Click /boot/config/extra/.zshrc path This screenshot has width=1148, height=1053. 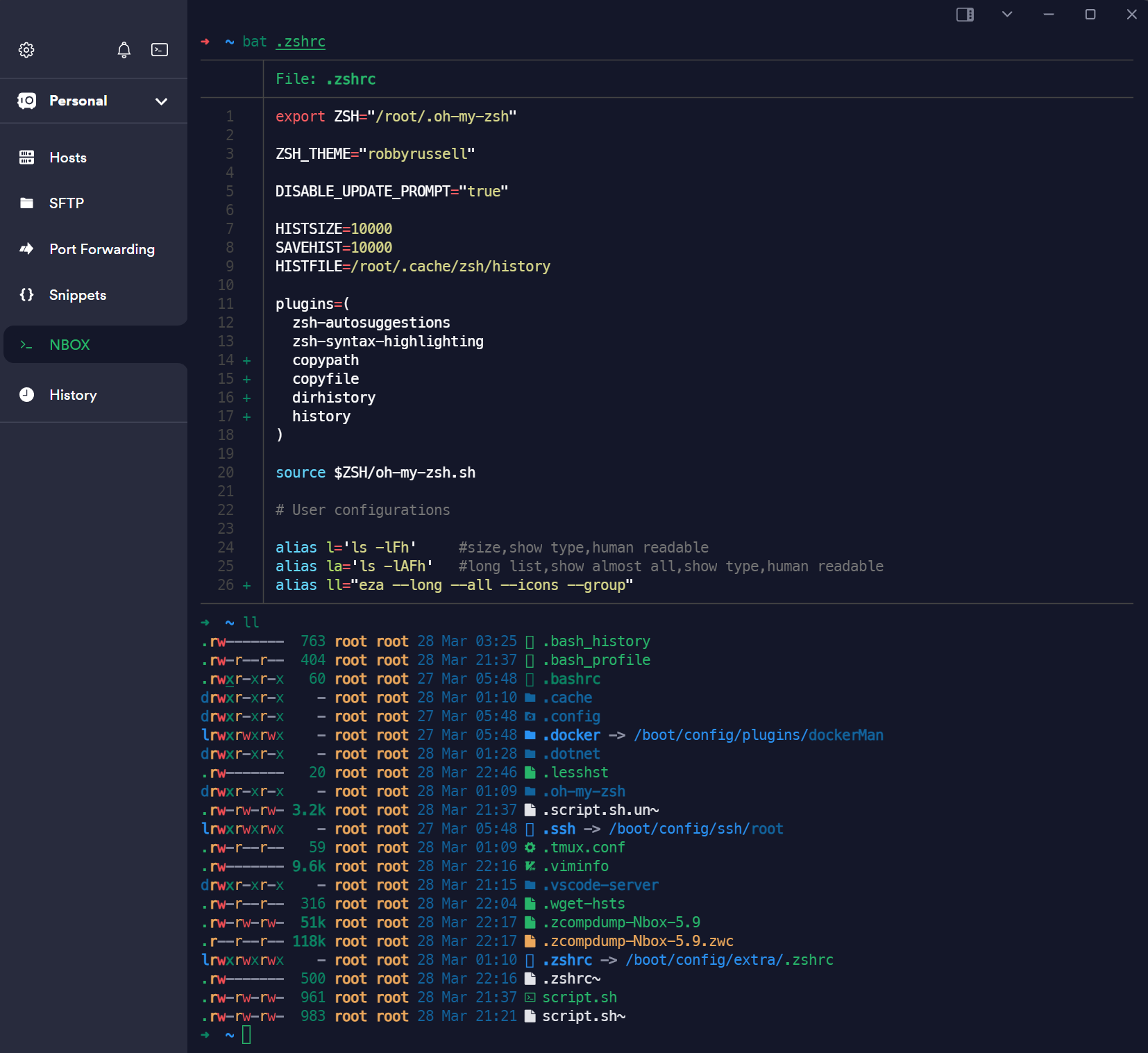point(729,960)
